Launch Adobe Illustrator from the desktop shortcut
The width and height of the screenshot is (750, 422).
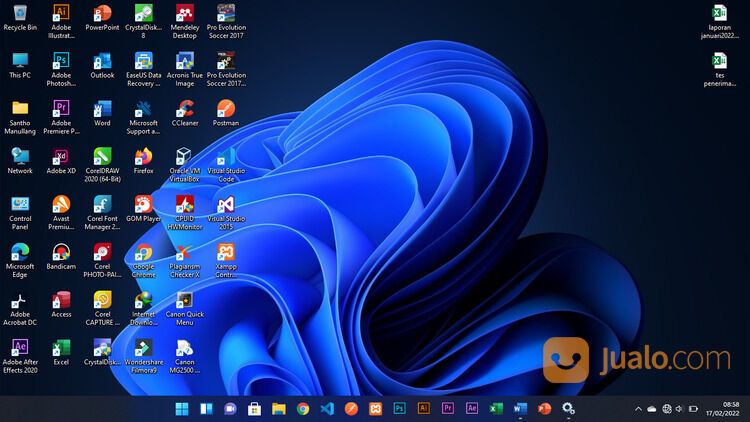61,22
